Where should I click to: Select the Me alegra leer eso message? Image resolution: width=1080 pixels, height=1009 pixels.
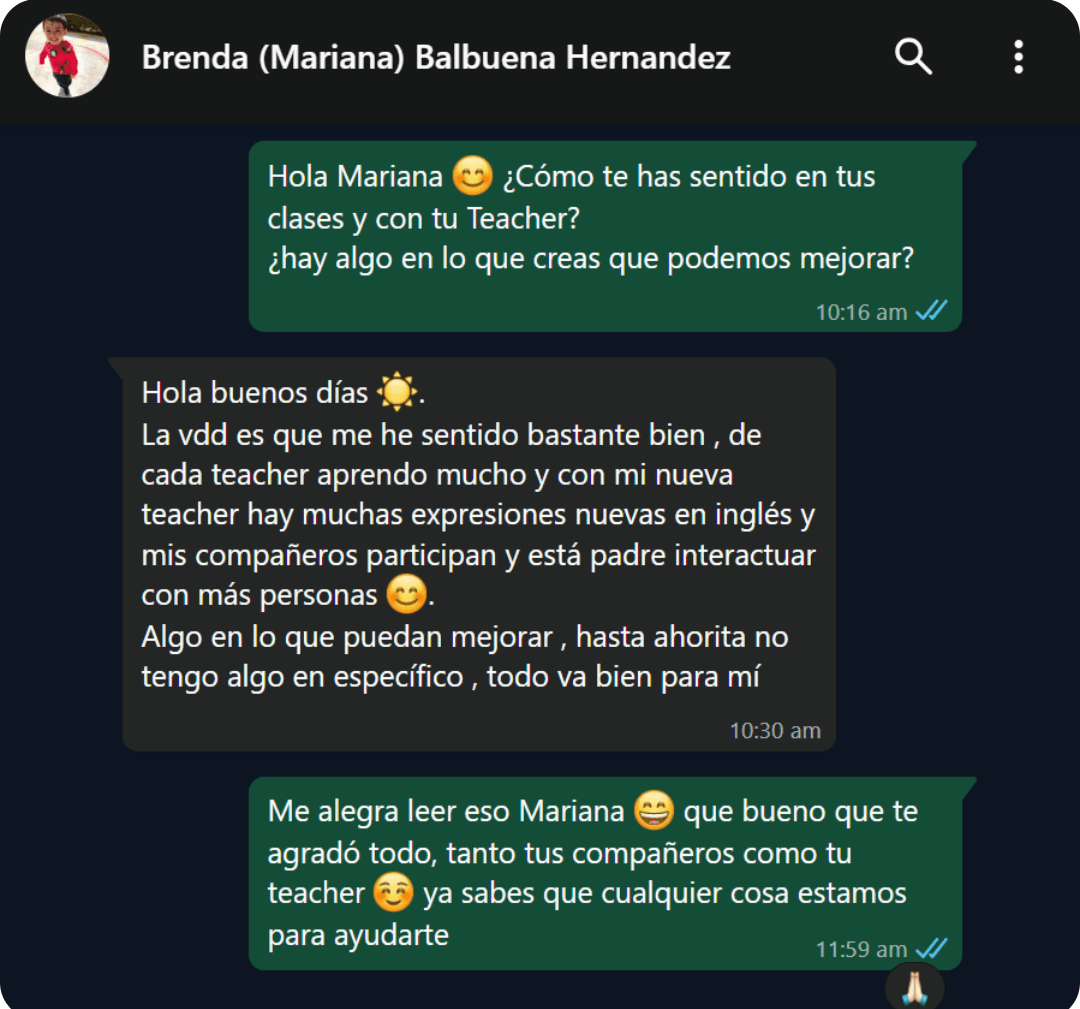(x=605, y=873)
